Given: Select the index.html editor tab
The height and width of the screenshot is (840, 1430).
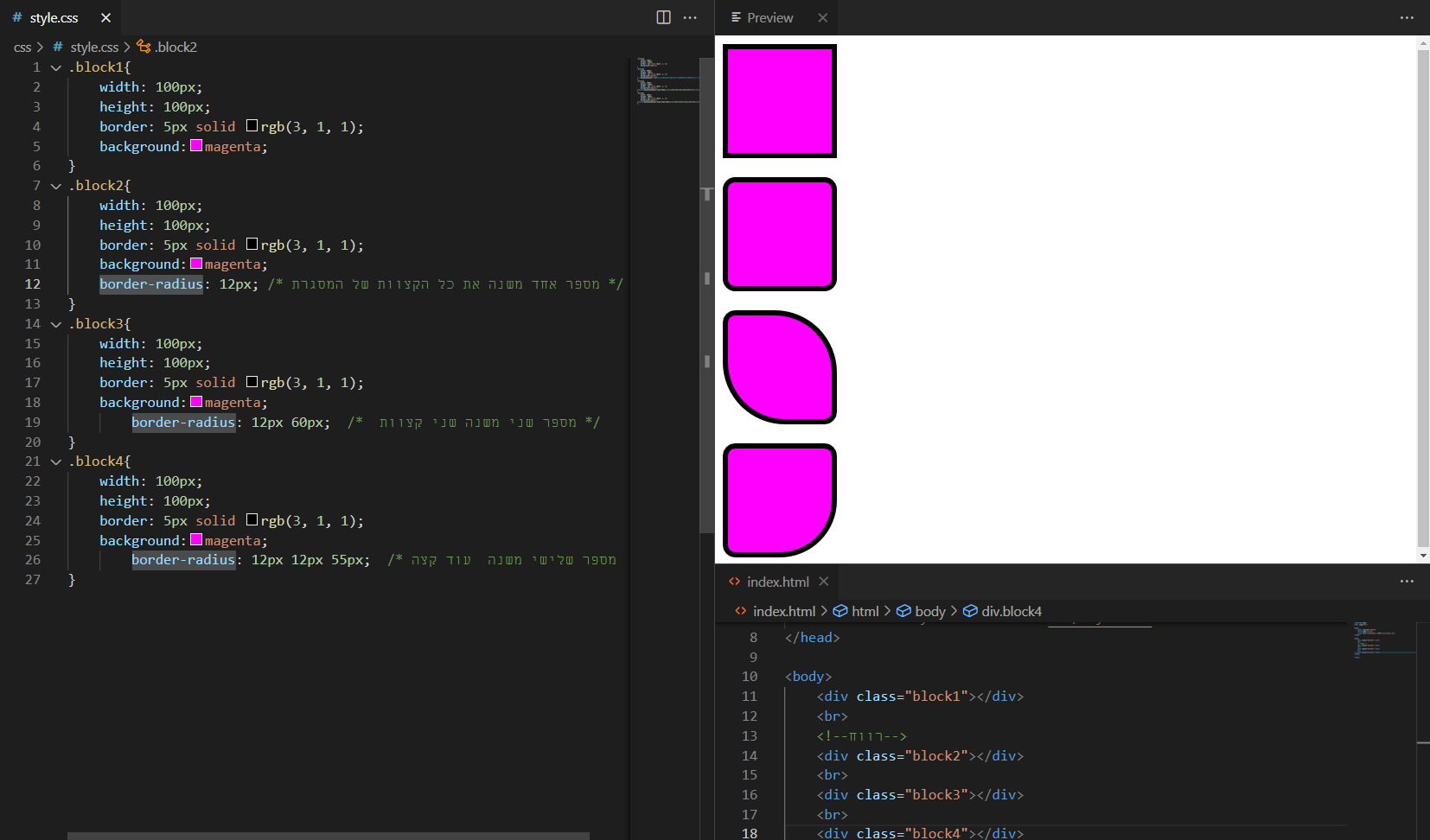Looking at the screenshot, I should click(x=777, y=582).
